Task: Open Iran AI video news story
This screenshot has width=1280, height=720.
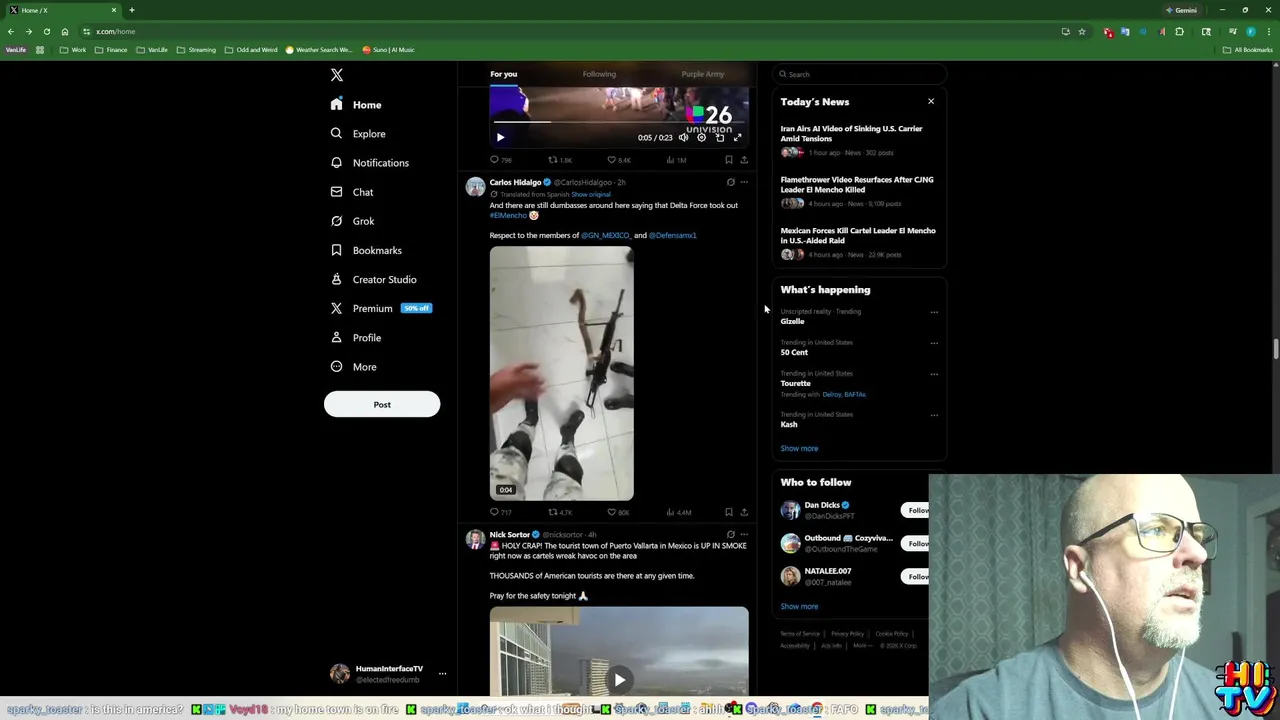Action: (x=857, y=140)
